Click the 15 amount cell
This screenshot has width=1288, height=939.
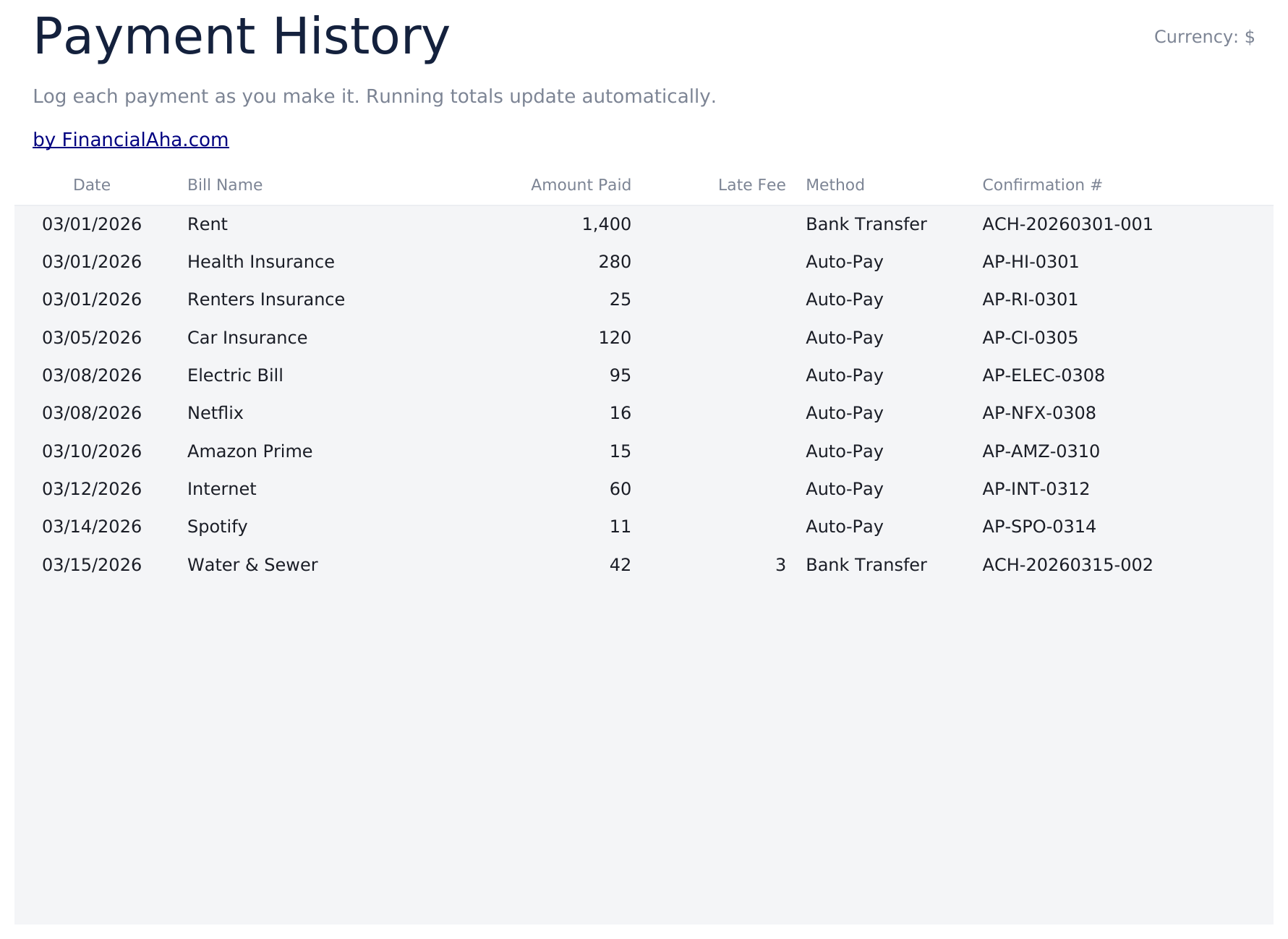620,451
